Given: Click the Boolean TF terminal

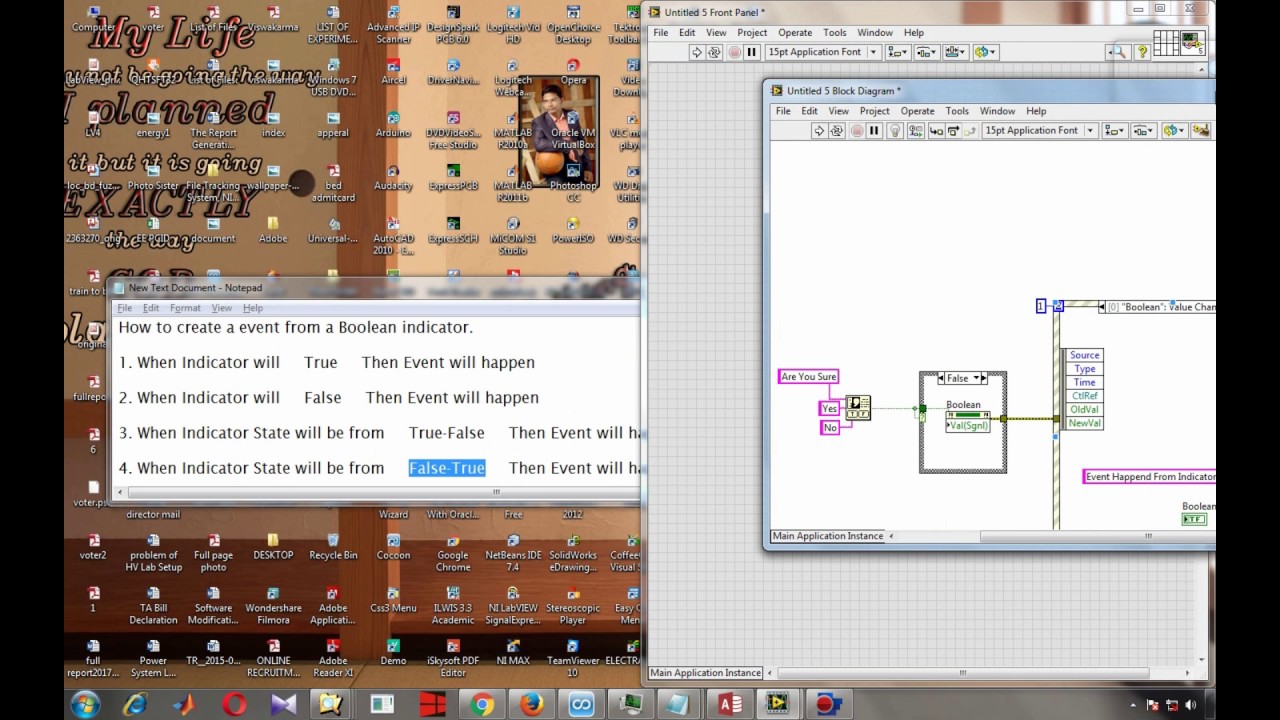Looking at the screenshot, I should point(1194,519).
